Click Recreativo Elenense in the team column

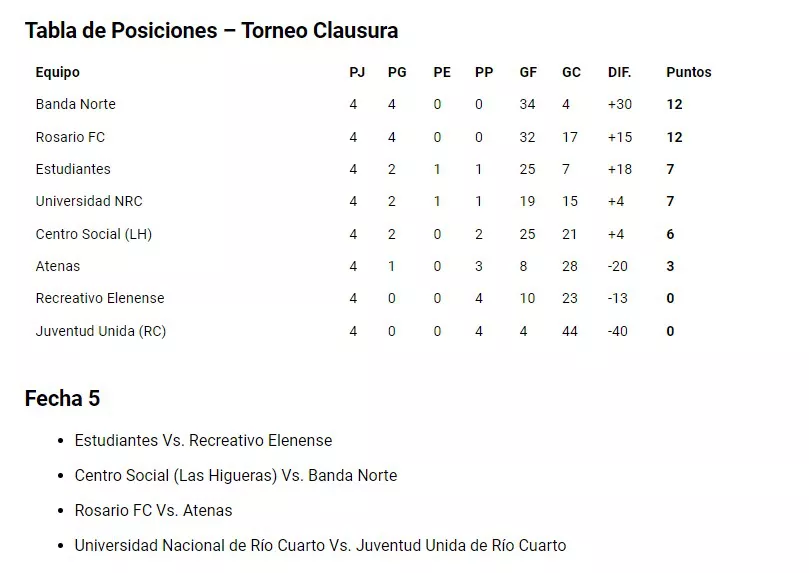pyautogui.click(x=100, y=298)
